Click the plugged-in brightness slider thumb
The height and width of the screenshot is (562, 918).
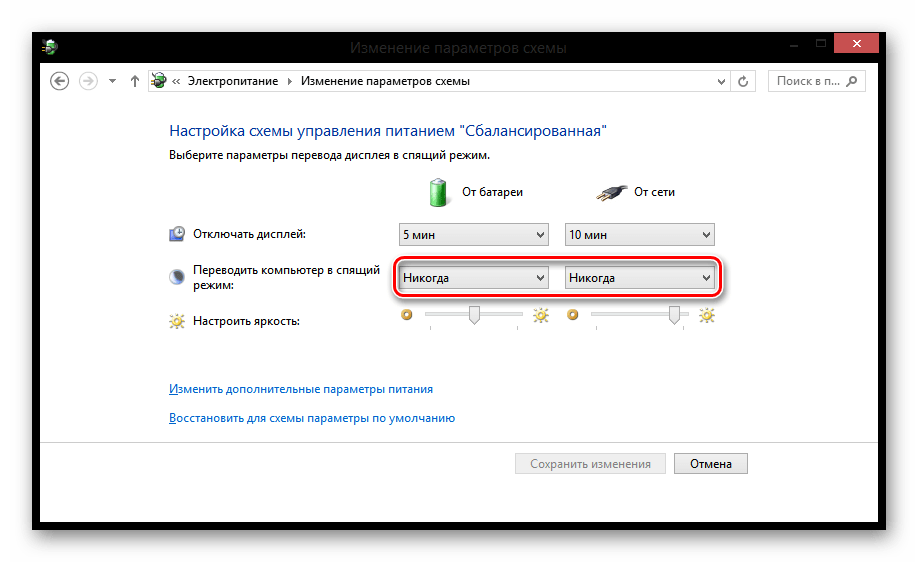tap(674, 315)
